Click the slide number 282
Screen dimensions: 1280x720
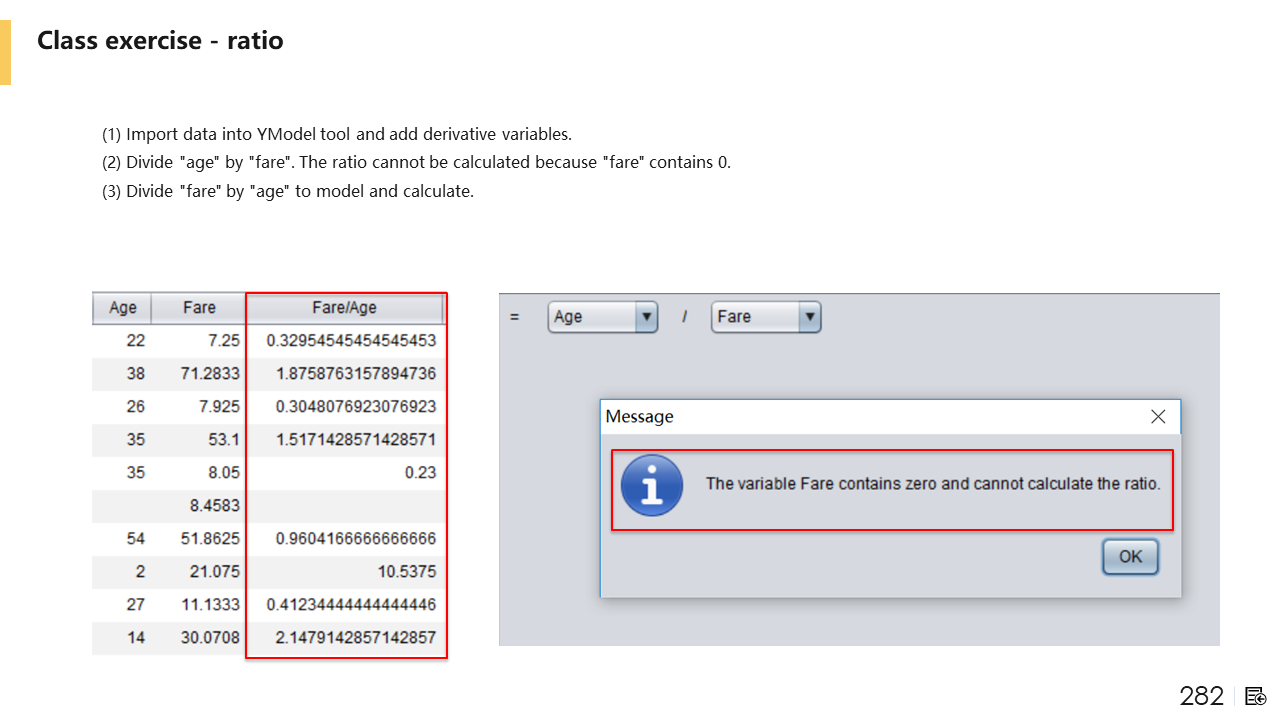click(x=1201, y=696)
